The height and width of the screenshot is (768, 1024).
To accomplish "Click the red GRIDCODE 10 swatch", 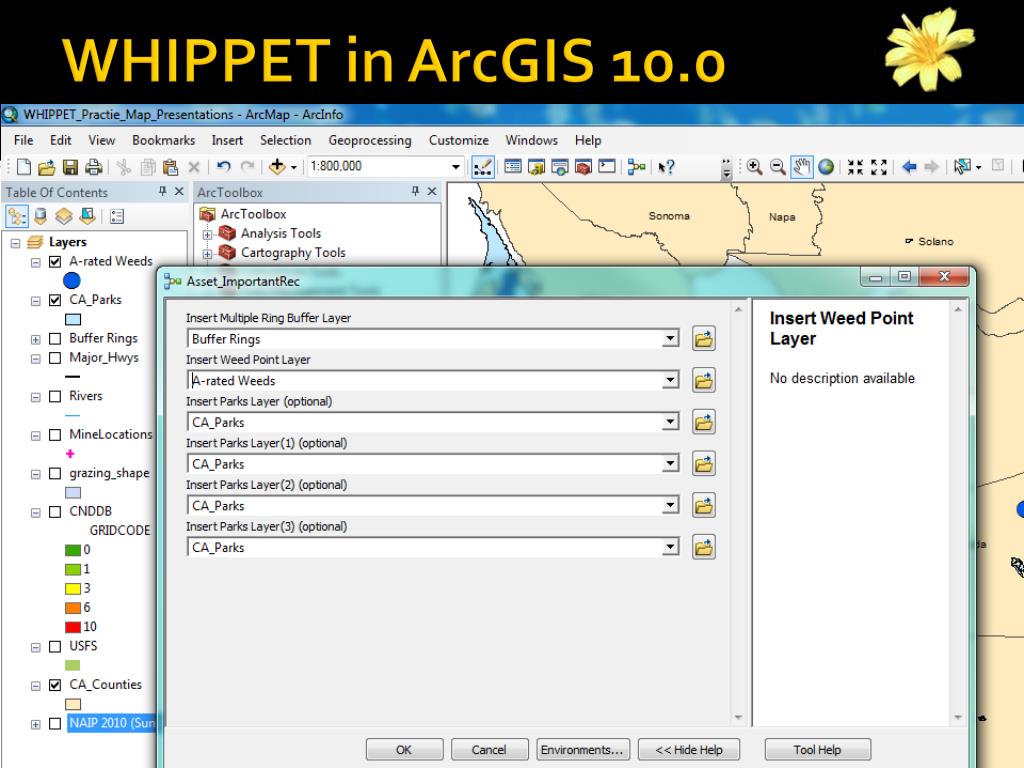I will tap(73, 627).
